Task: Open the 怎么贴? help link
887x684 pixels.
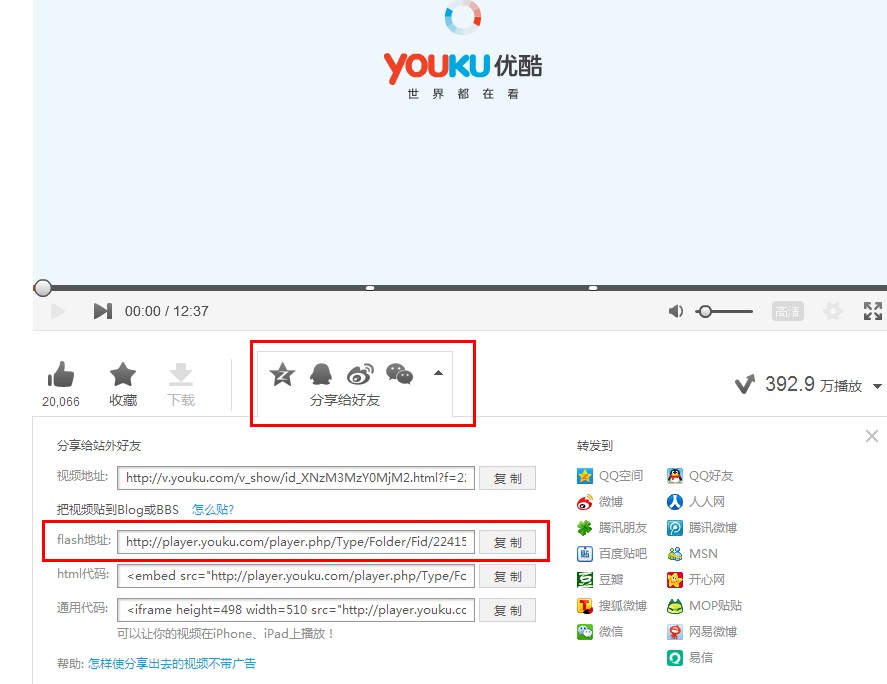Action: click(x=213, y=510)
